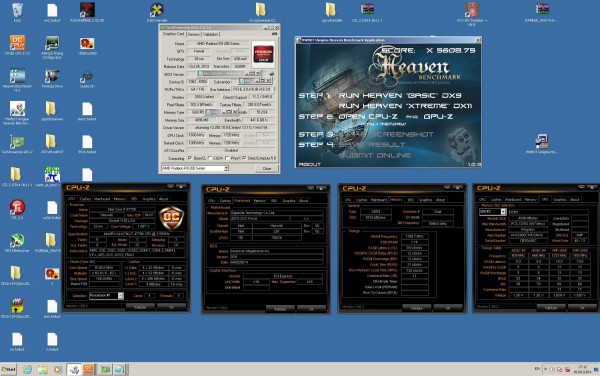Open About tab in the leftmost CPU-Z window
The height and width of the screenshot is (376, 600).
coord(163,199)
